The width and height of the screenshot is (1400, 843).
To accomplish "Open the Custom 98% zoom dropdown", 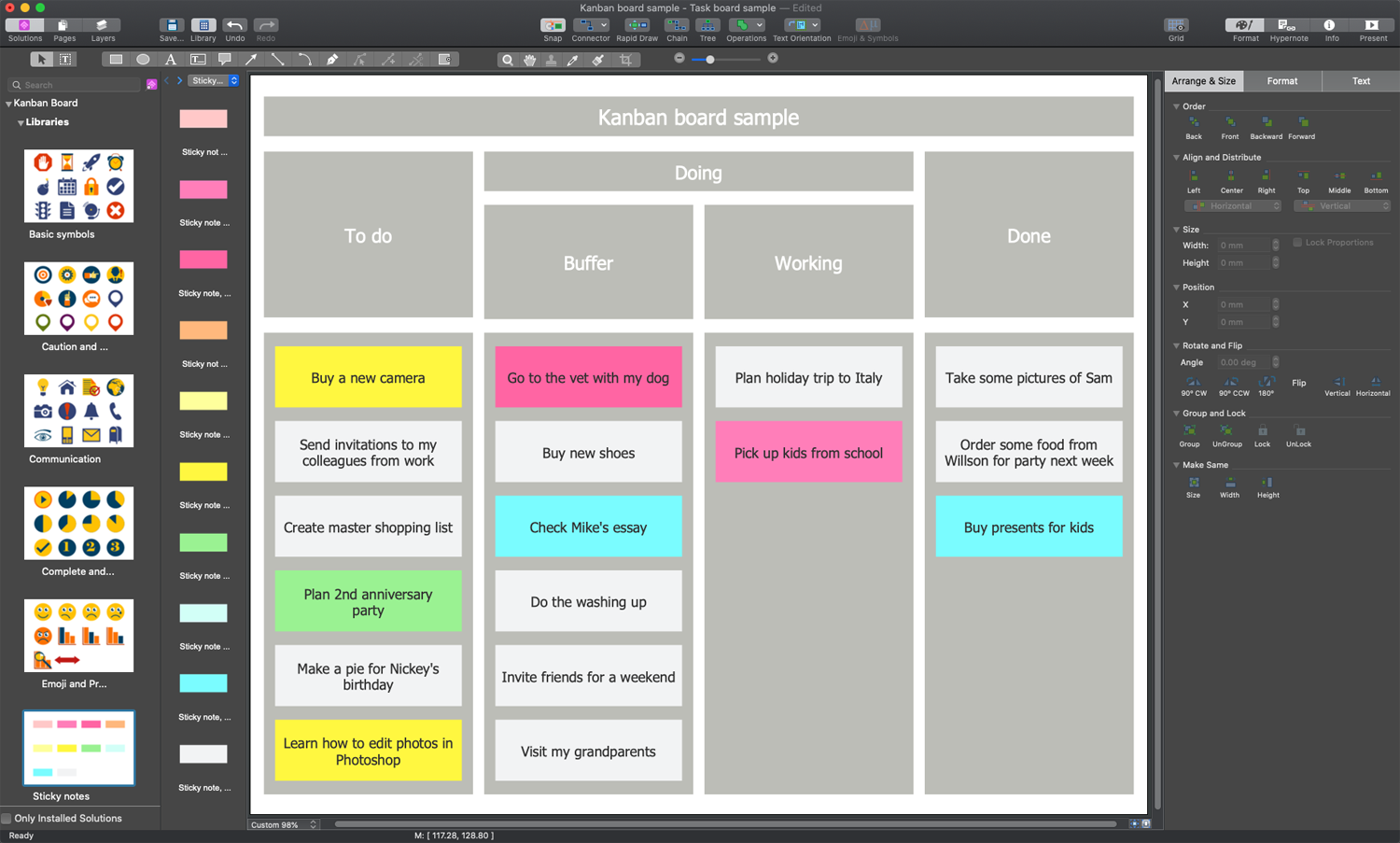I will 284,825.
